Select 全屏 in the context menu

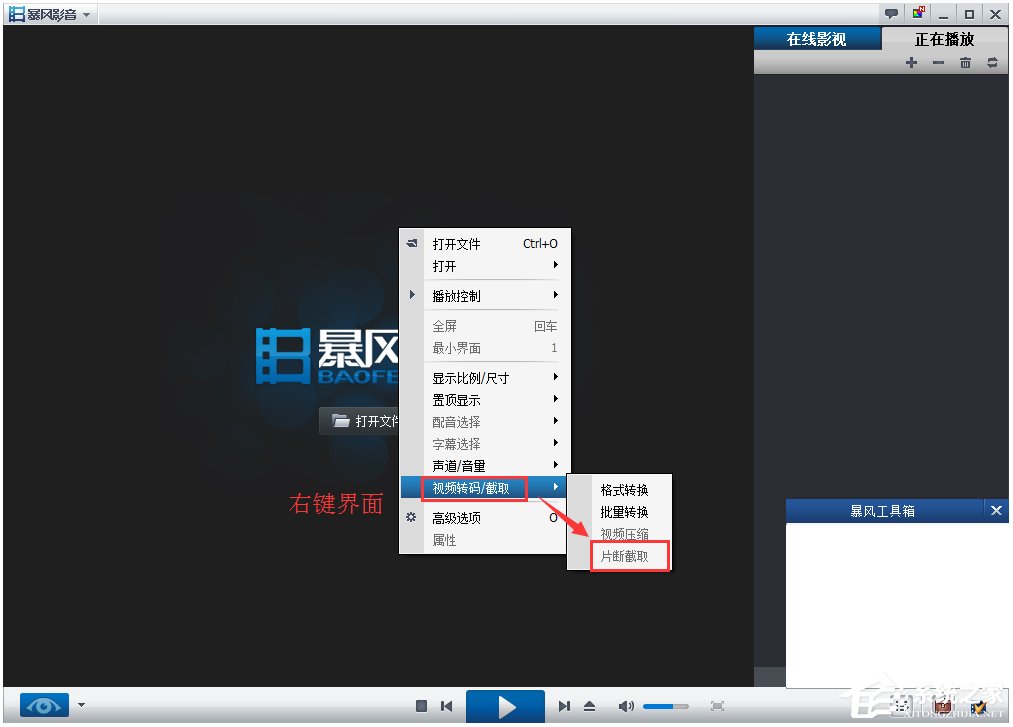[x=485, y=326]
